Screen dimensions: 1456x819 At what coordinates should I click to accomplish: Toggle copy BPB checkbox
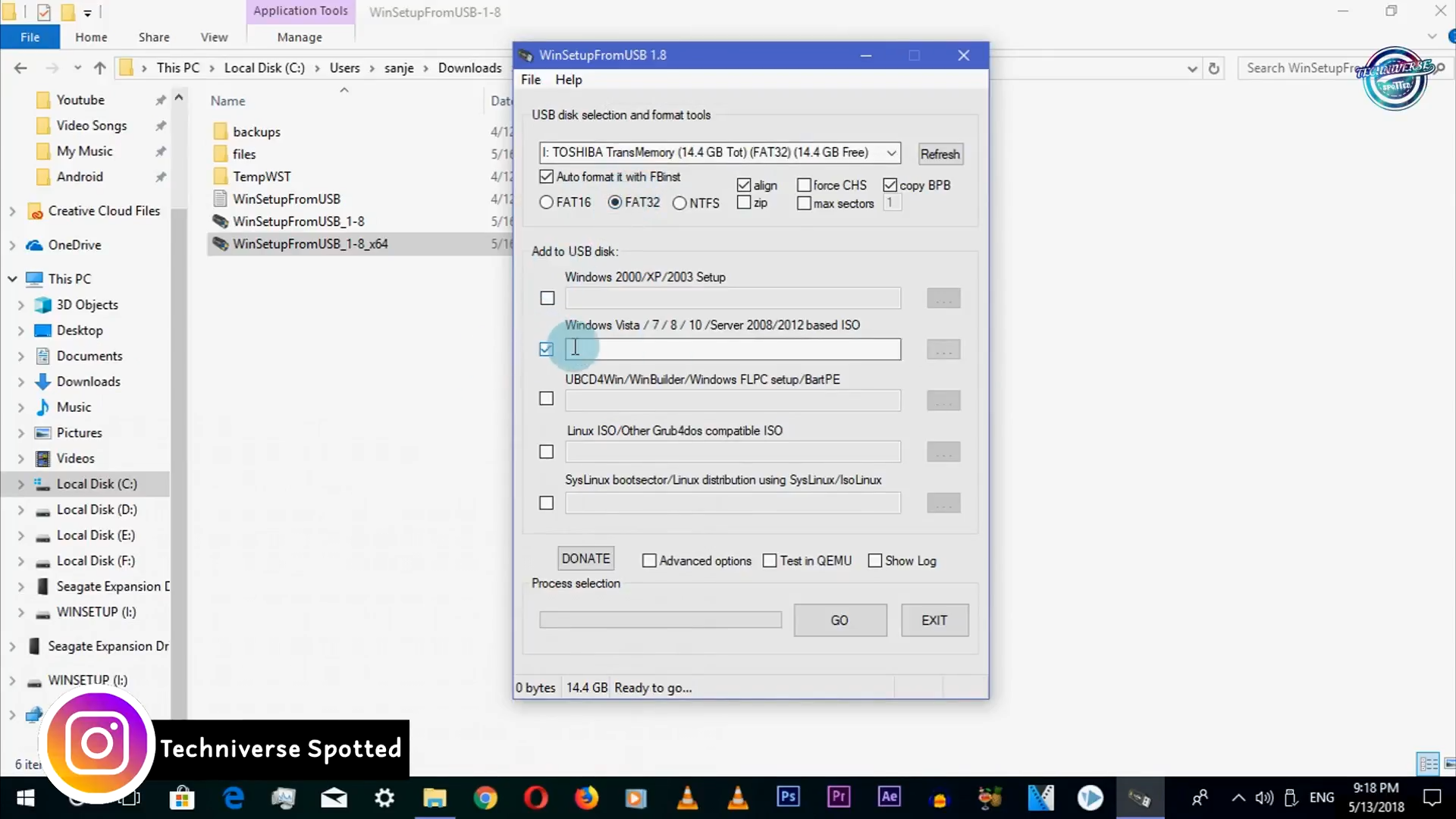point(890,185)
